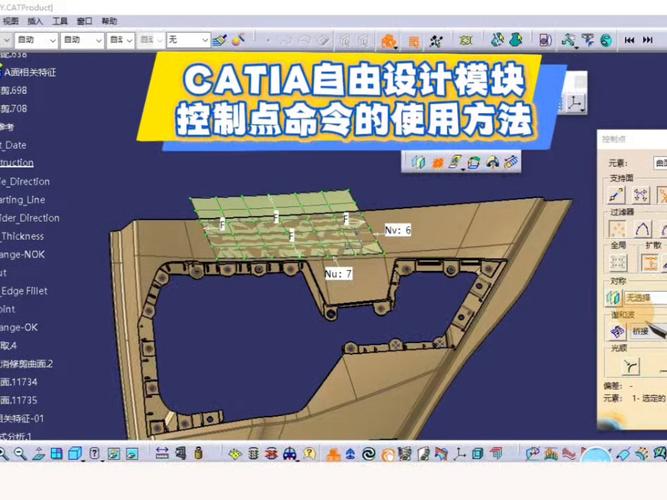Open the 窗口 menu
Viewport: 667px width, 500px height.
pyautogui.click(x=84, y=21)
